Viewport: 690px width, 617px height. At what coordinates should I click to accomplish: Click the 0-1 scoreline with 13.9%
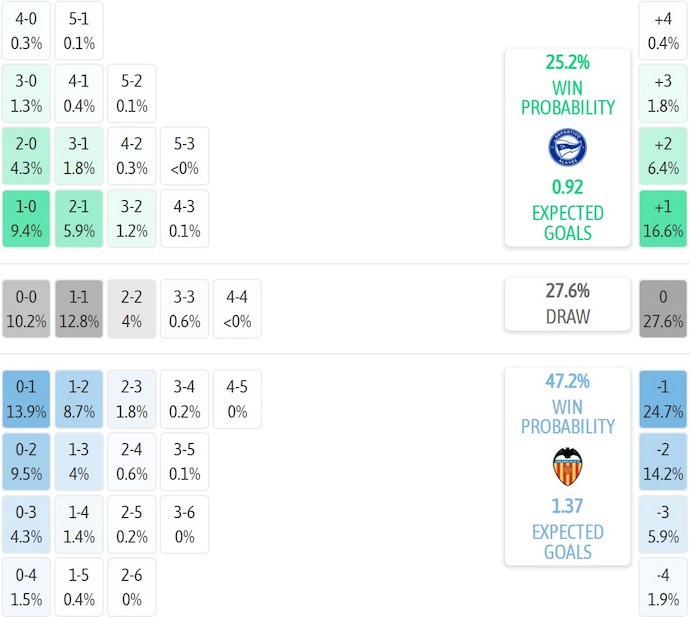click(x=26, y=399)
